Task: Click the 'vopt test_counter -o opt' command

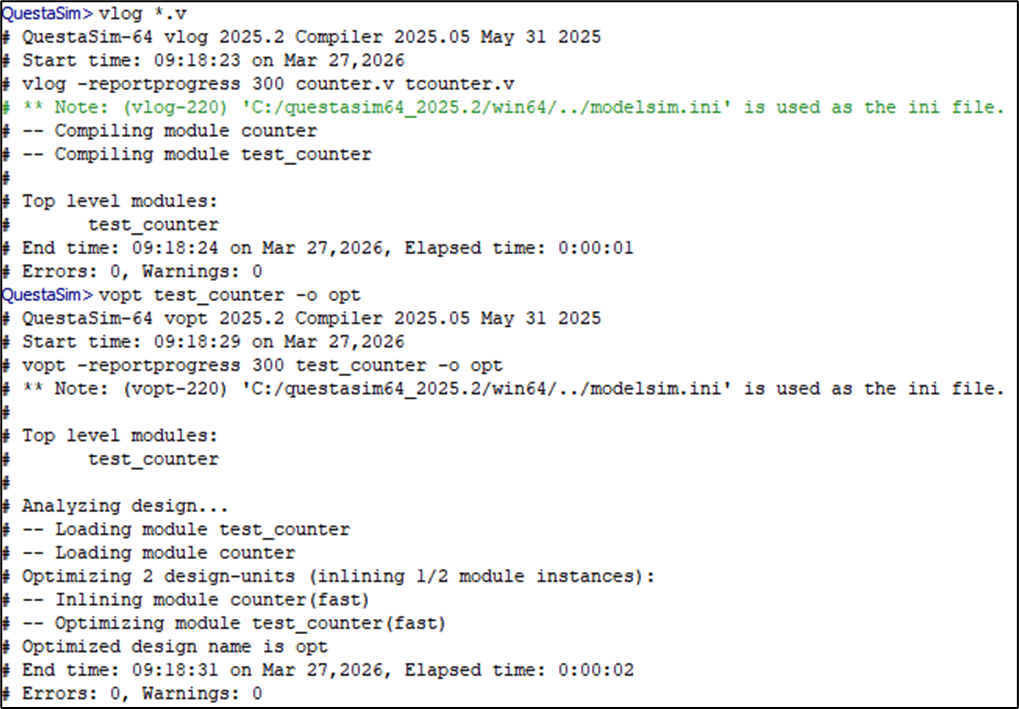Action: tap(228, 295)
